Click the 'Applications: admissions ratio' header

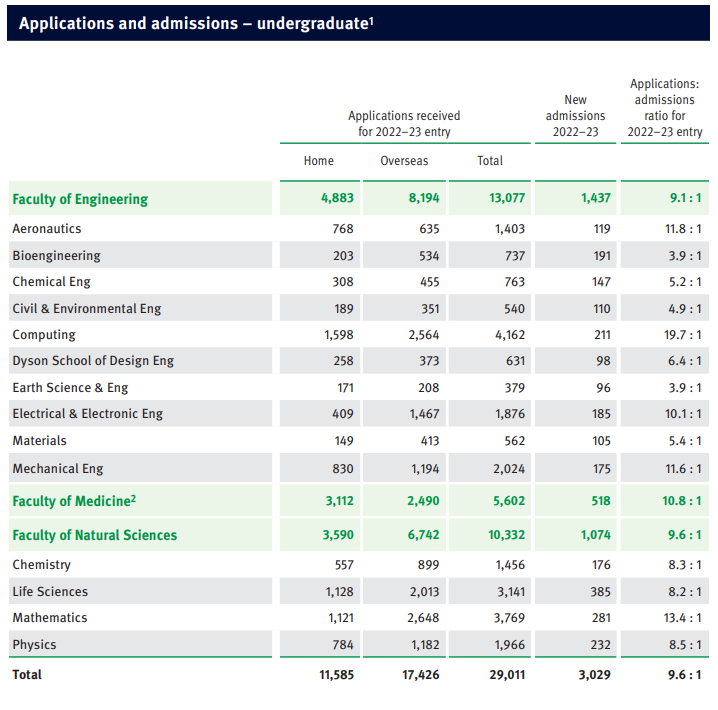(665, 108)
